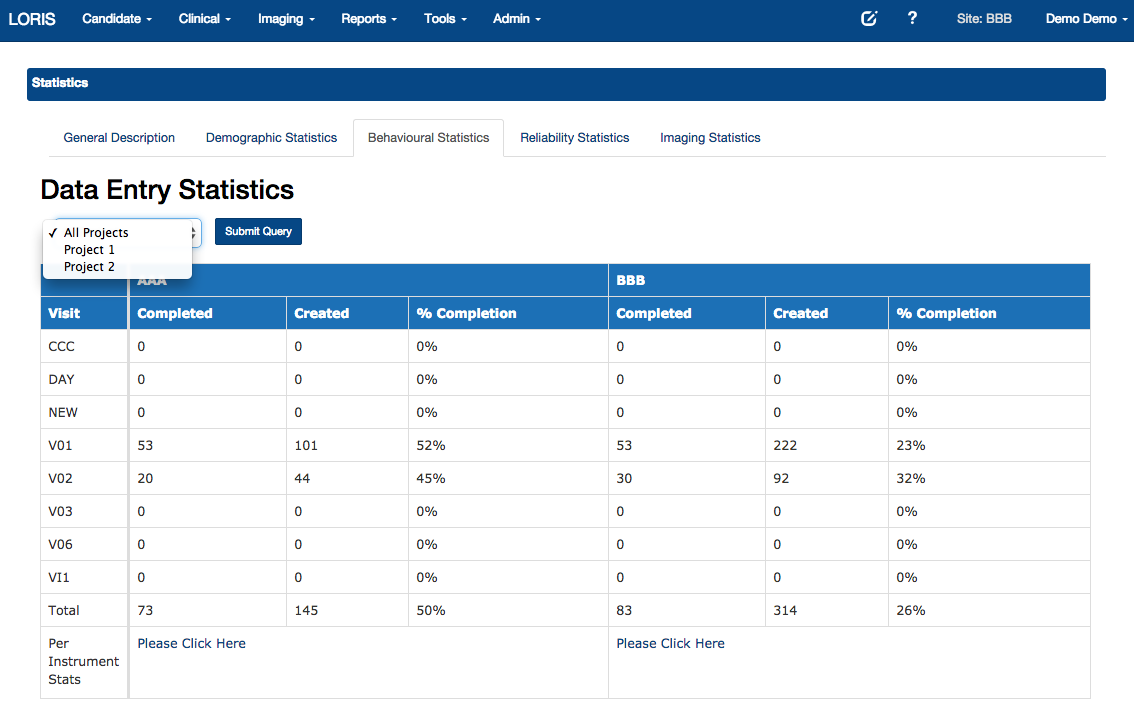
Task: Choose Project 1 from the project list
Action: point(89,250)
